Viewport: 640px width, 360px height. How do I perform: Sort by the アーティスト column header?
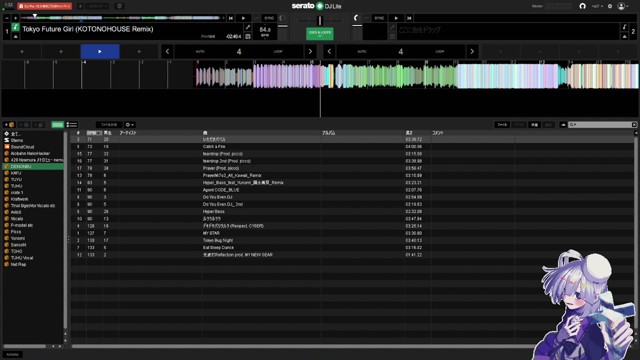[x=128, y=133]
